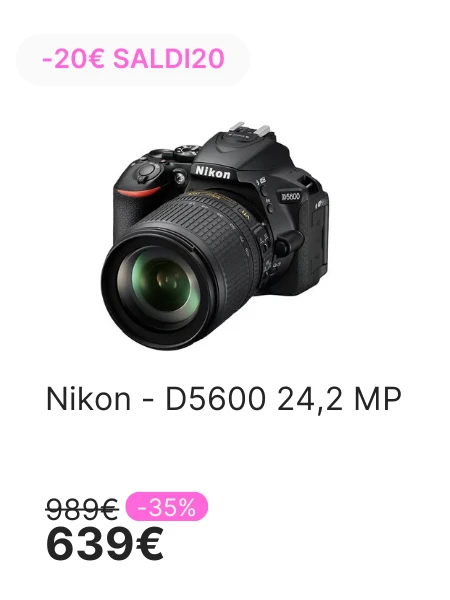Click the red accent on camera grip
450x600 pixels.
pyautogui.click(x=138, y=192)
